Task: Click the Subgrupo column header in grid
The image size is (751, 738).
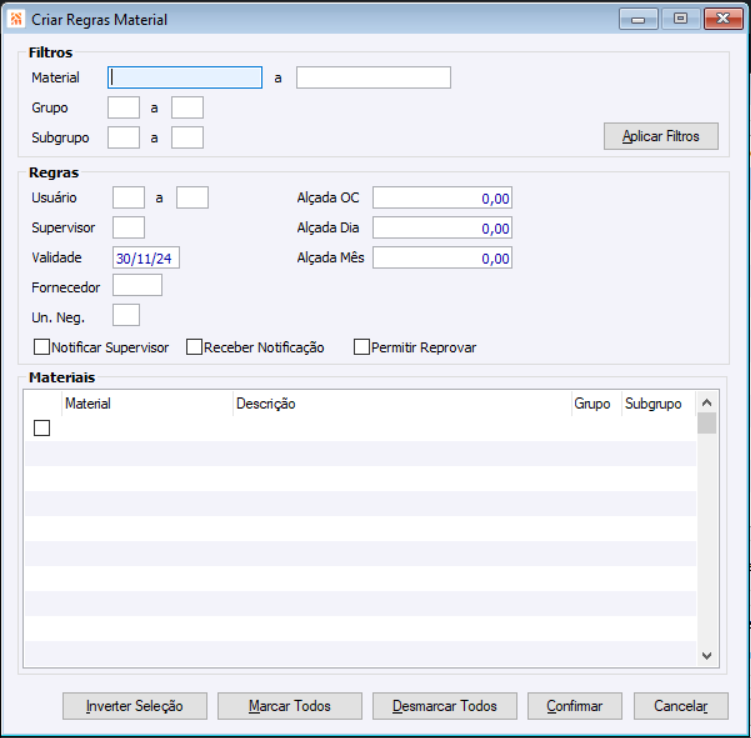Action: tap(659, 403)
